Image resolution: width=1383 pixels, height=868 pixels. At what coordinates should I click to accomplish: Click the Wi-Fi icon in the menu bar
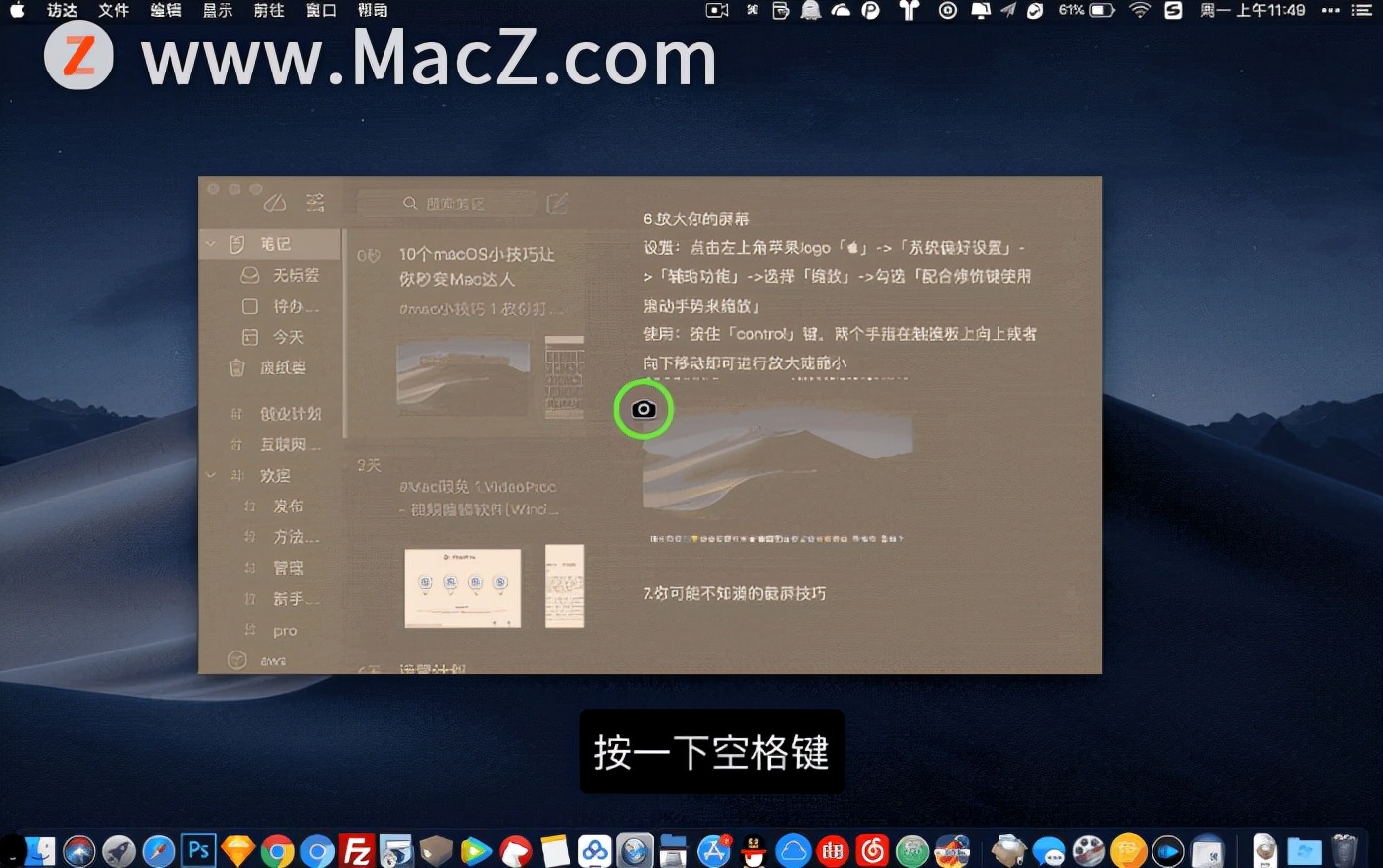point(1139,10)
